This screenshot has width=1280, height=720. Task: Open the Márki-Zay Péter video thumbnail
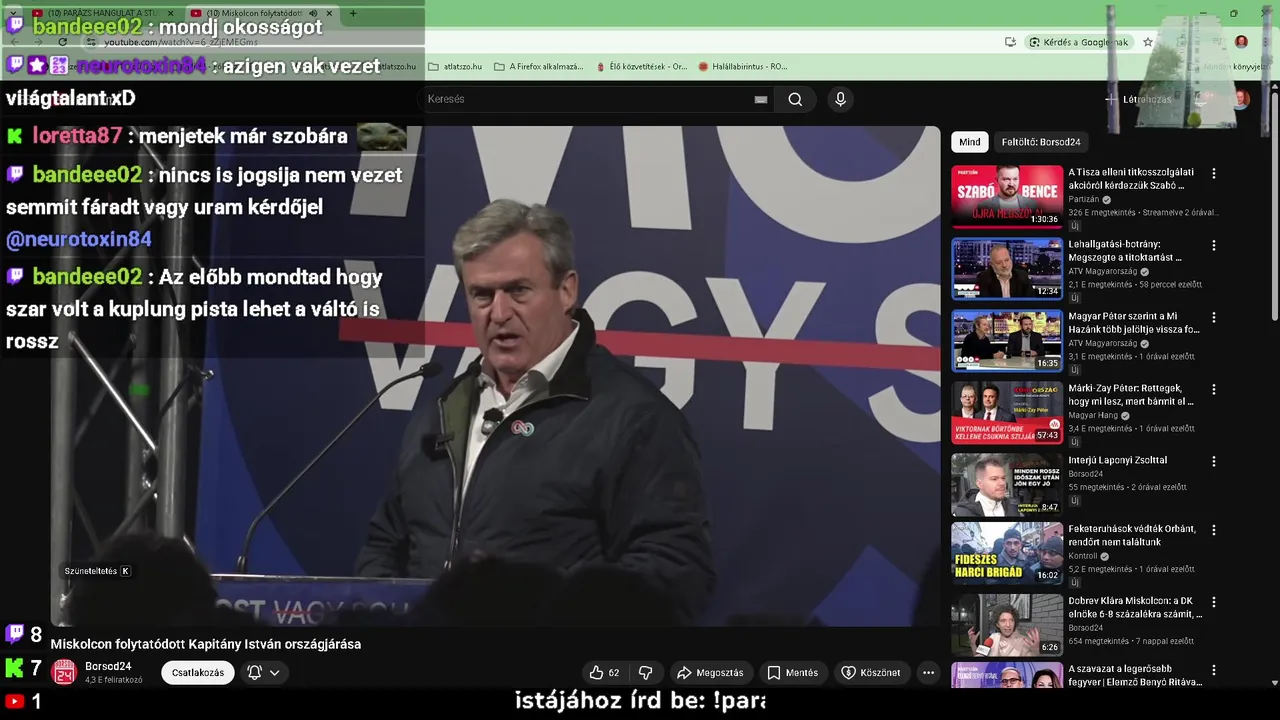point(1007,413)
